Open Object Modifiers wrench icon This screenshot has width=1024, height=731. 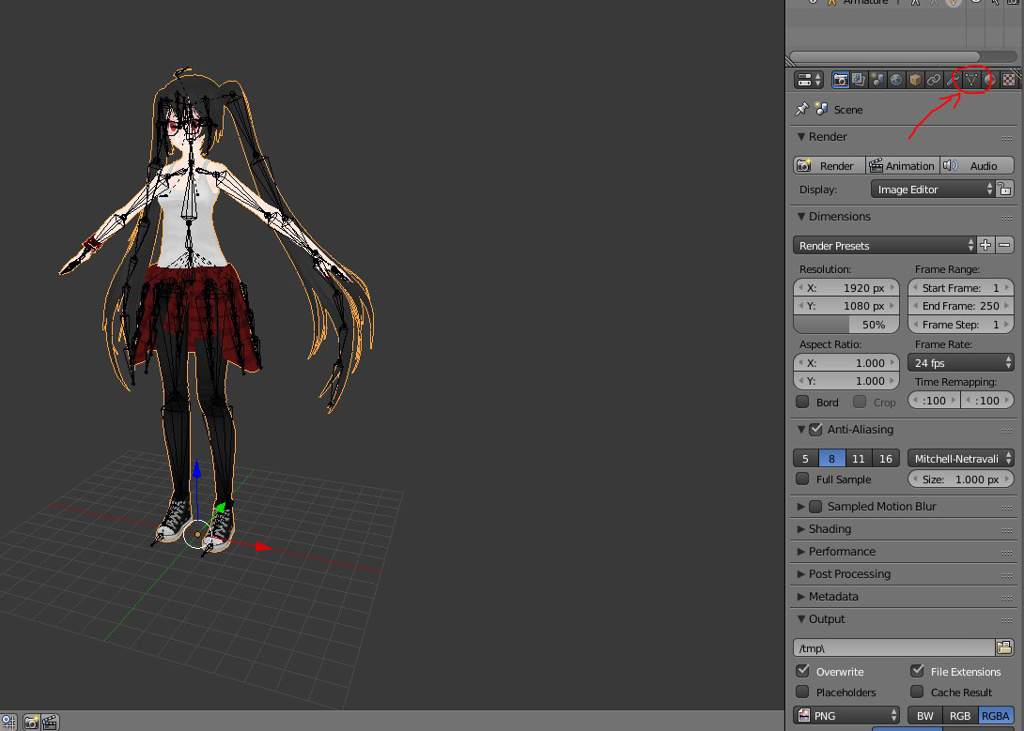pos(951,79)
